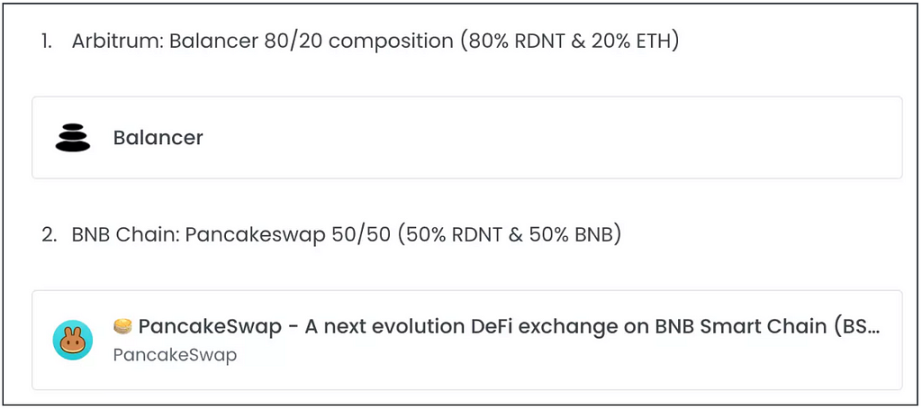
Task: Click the (80% RDNT & 20% ETH) text
Action: click(570, 42)
